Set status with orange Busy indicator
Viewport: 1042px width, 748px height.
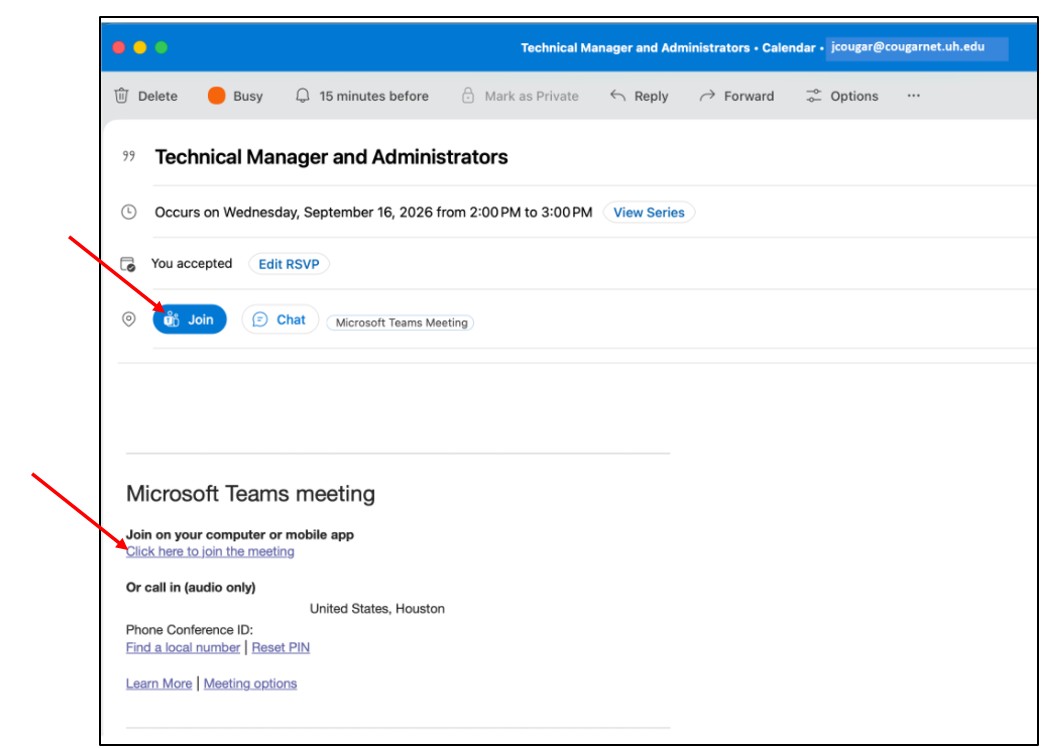click(235, 96)
